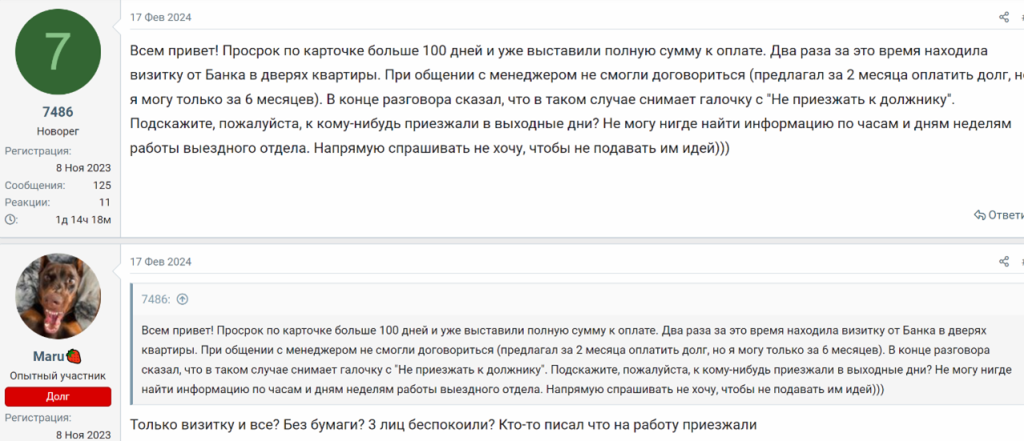The image size is (1024, 441).
Task: Click the reactions count 11
Action: [x=104, y=202]
